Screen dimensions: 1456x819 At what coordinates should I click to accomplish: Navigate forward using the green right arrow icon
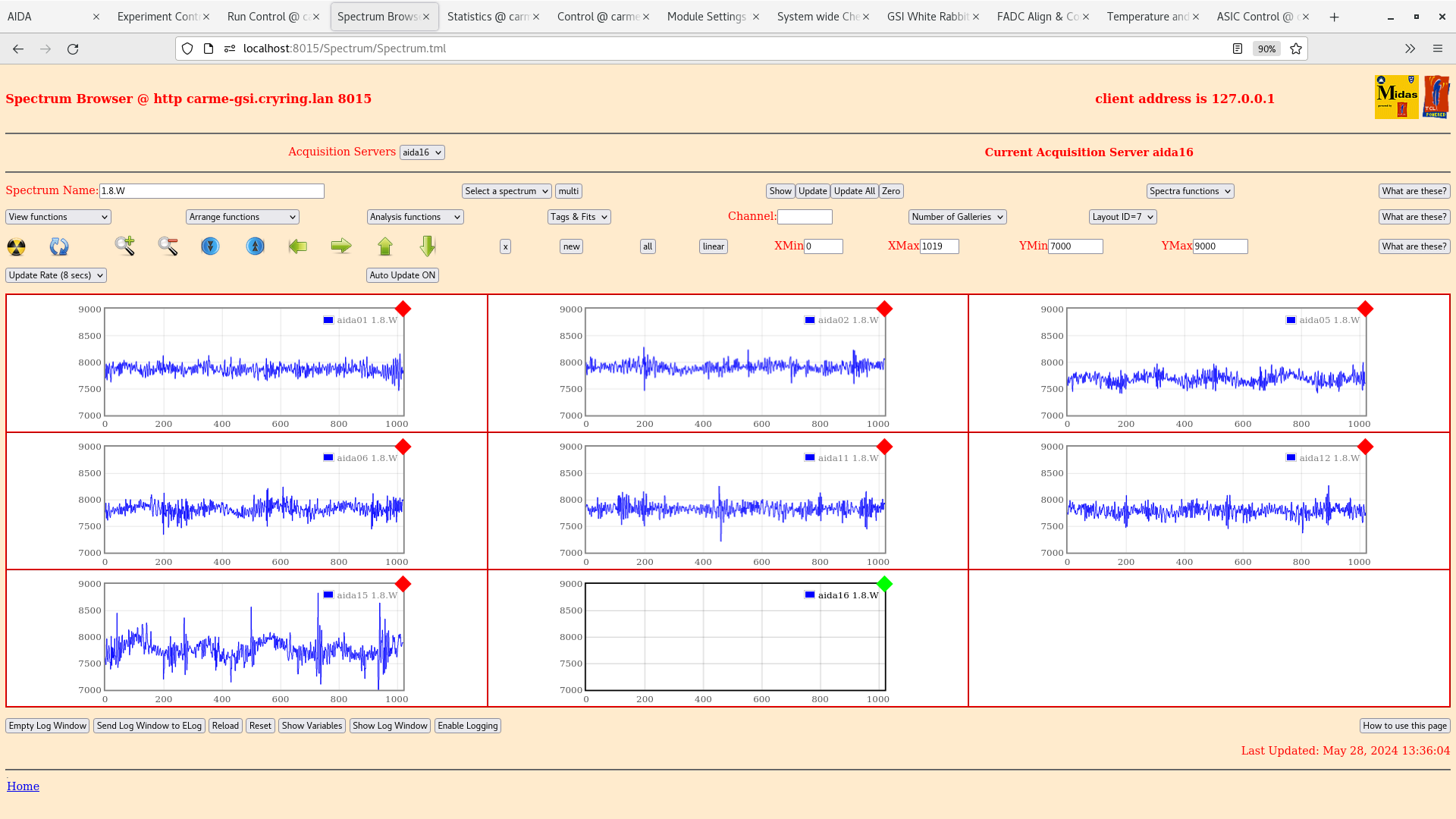341,246
